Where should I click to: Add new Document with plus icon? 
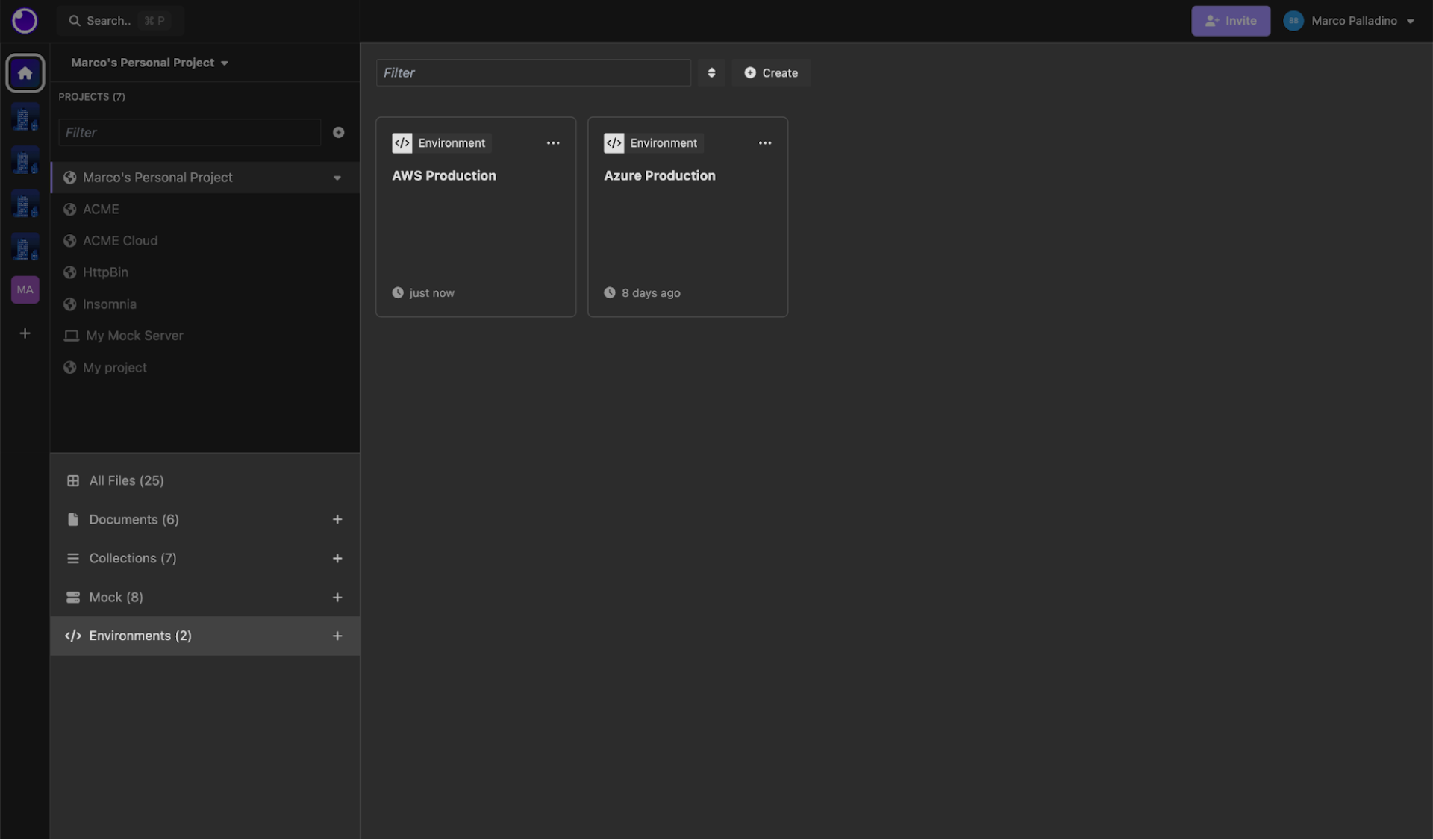337,520
